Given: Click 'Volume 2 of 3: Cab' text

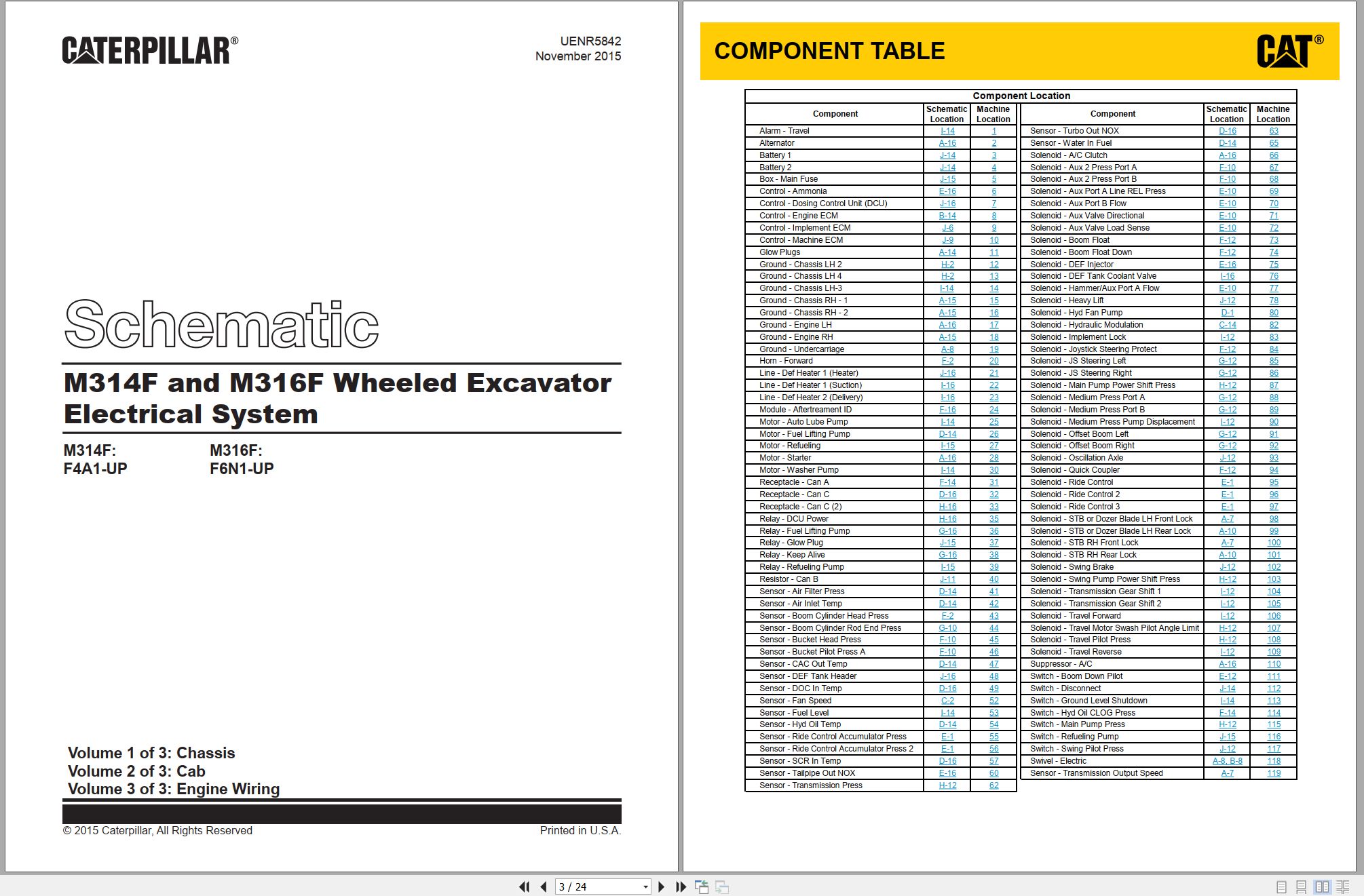Looking at the screenshot, I should (x=136, y=771).
